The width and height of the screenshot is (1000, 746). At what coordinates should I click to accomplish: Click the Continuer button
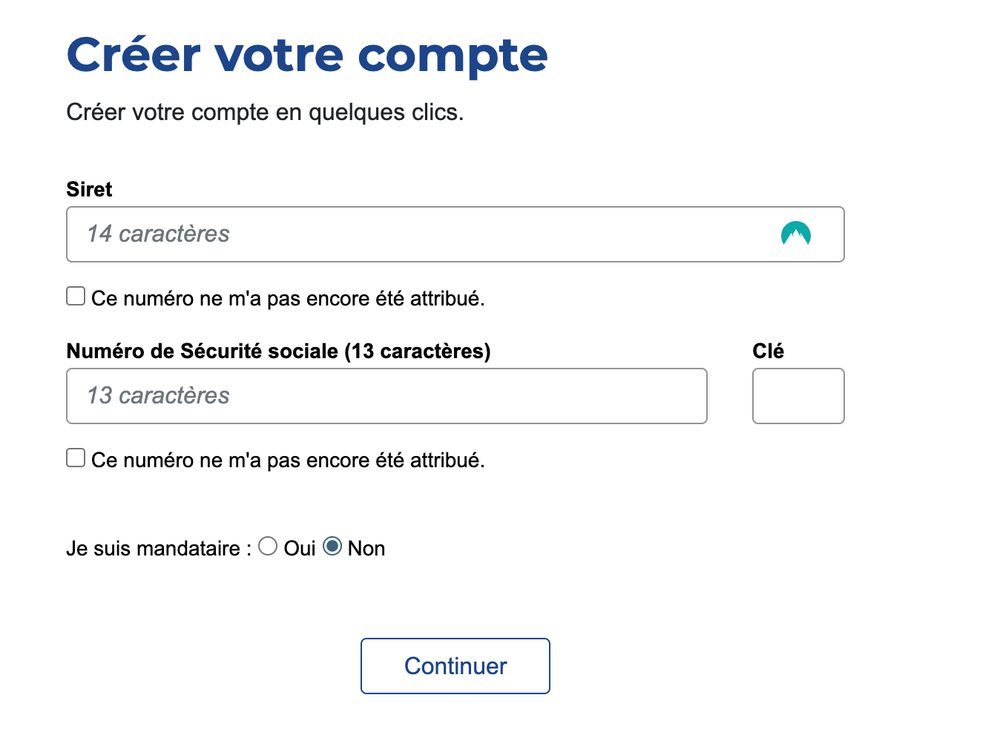455,666
